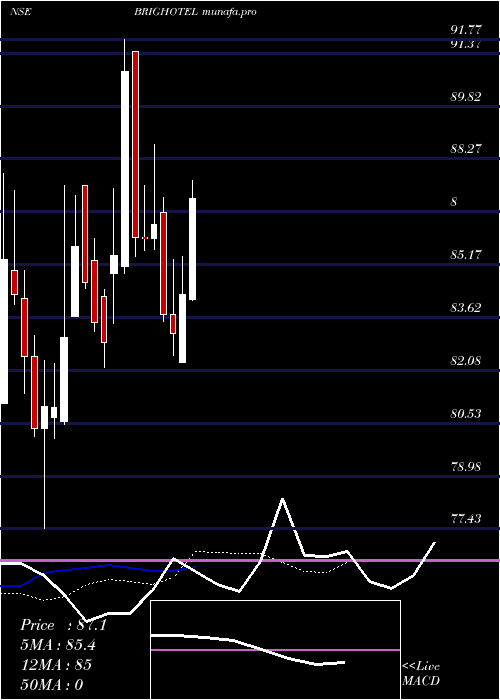Click the NSE exchange label

20,12
